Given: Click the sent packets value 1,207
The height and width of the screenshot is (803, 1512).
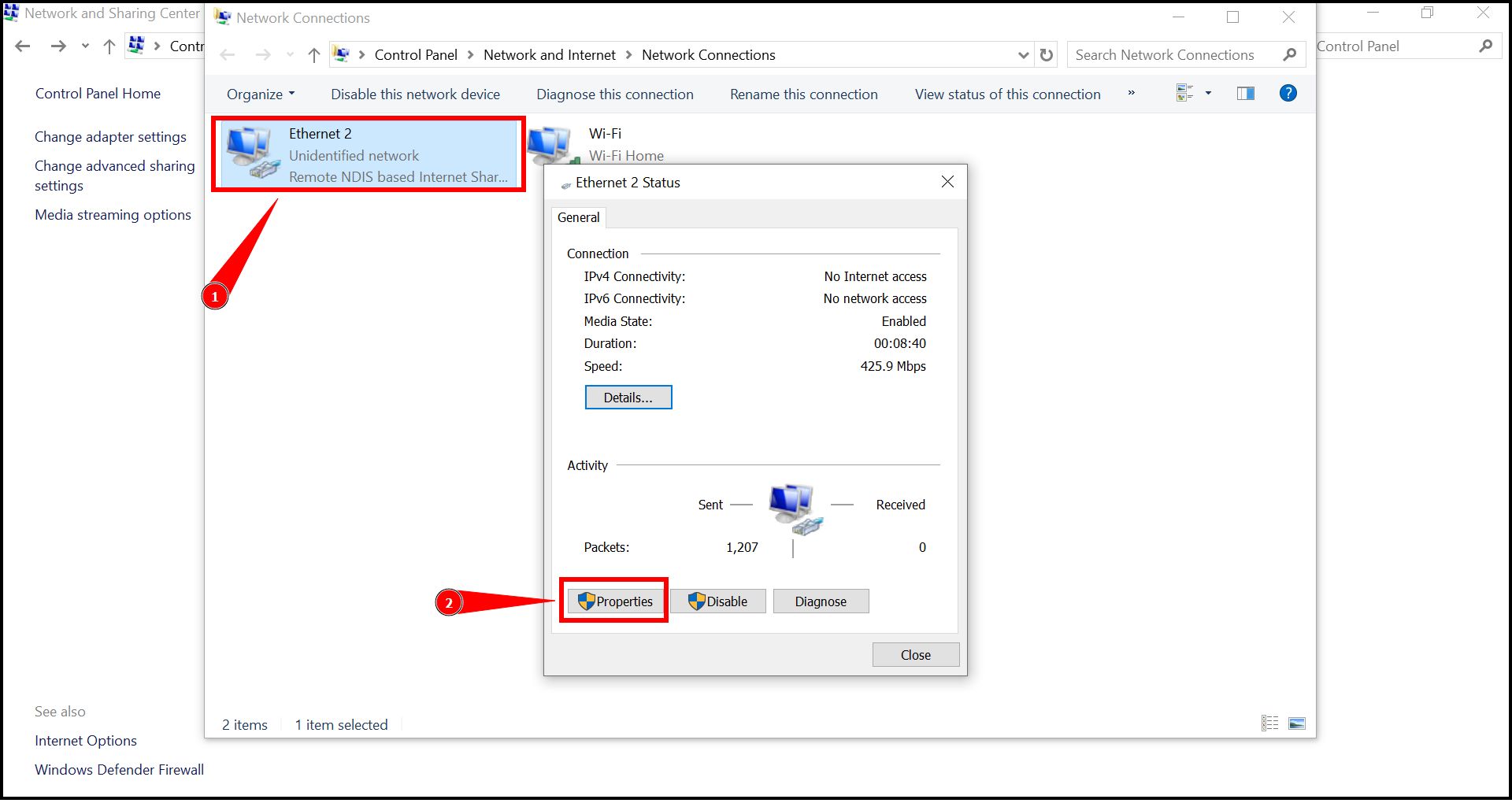Looking at the screenshot, I should pyautogui.click(x=742, y=547).
